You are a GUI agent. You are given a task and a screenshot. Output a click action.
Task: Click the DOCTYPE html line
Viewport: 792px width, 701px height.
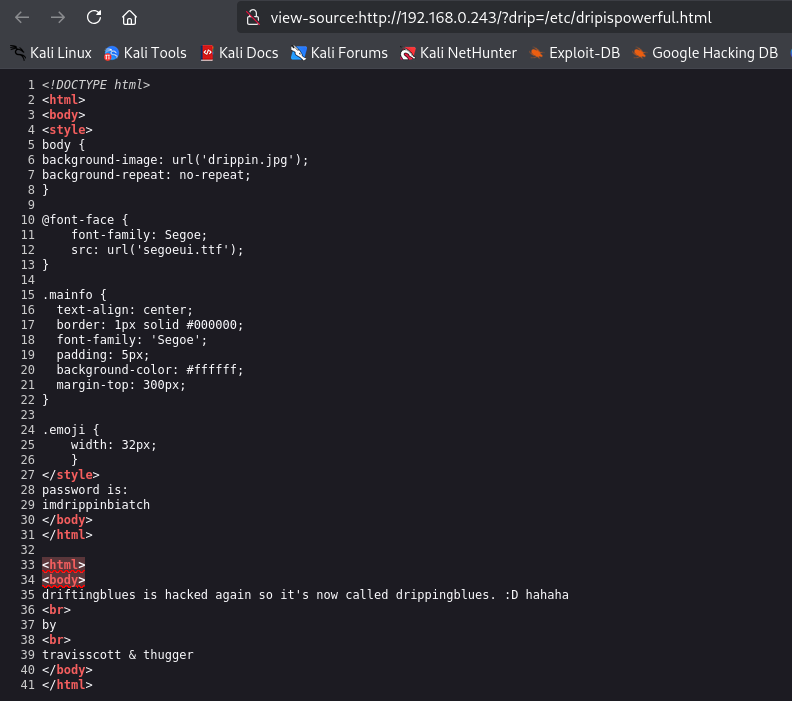coord(96,85)
